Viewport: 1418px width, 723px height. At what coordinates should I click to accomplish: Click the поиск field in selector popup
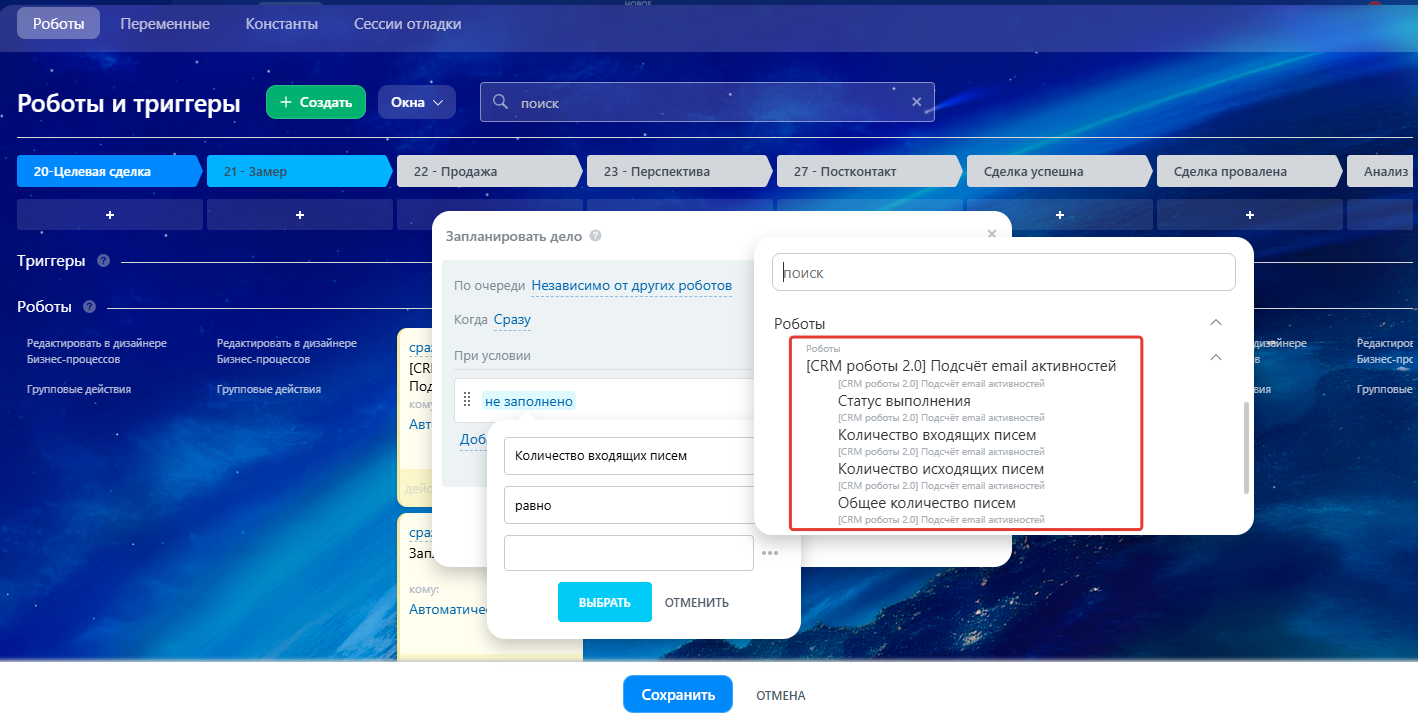(x=1003, y=272)
